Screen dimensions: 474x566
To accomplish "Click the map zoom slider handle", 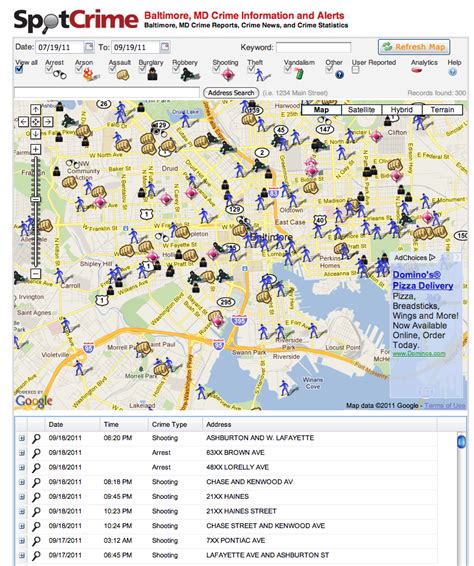I will [x=35, y=199].
